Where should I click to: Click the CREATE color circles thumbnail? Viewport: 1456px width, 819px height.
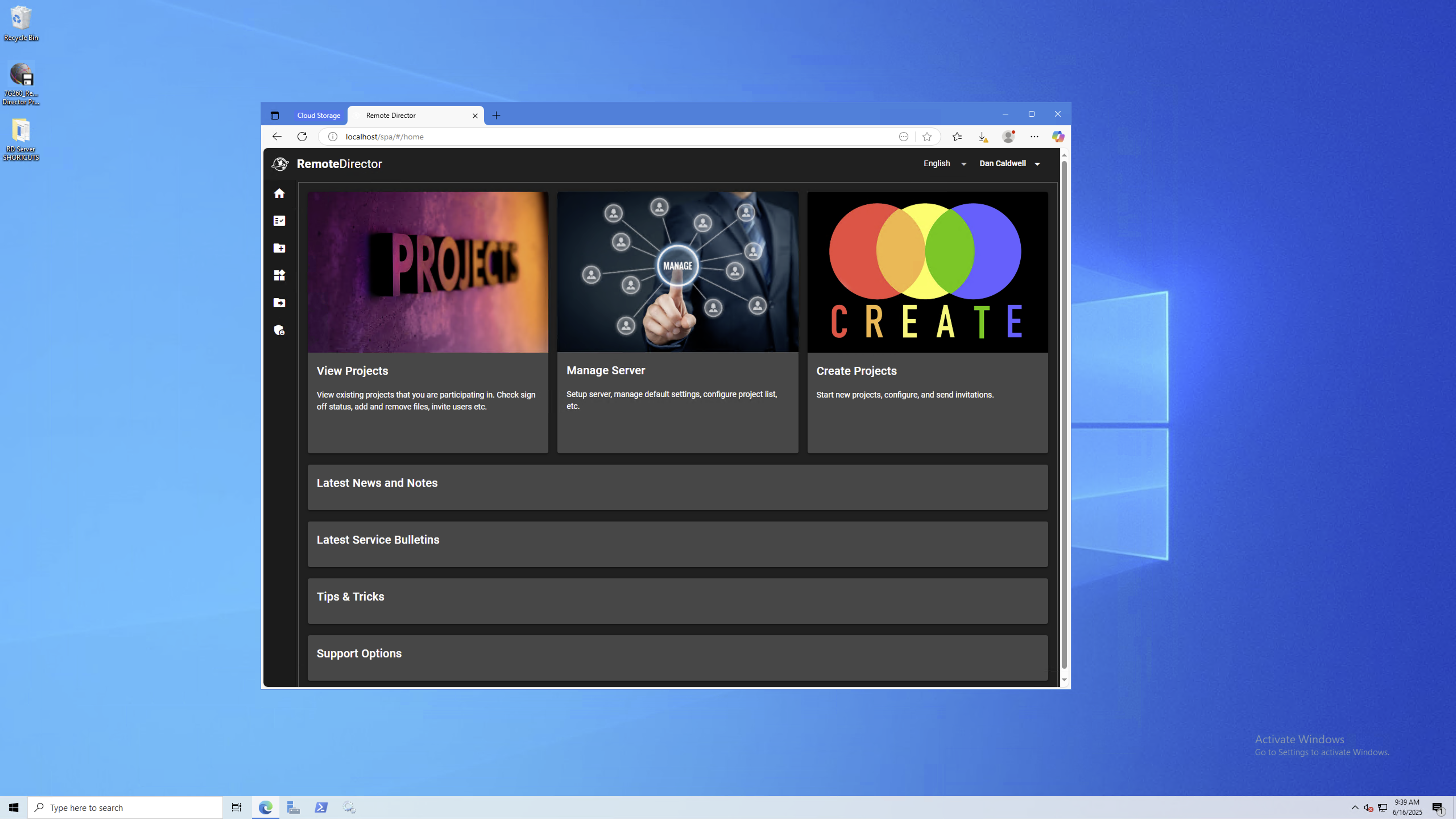point(927,272)
